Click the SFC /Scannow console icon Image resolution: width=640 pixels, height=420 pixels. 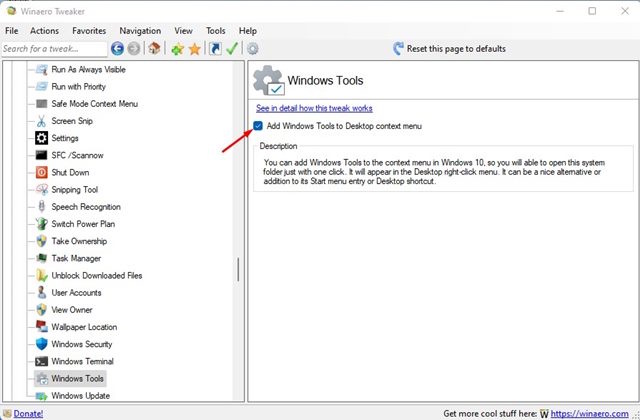pos(42,155)
